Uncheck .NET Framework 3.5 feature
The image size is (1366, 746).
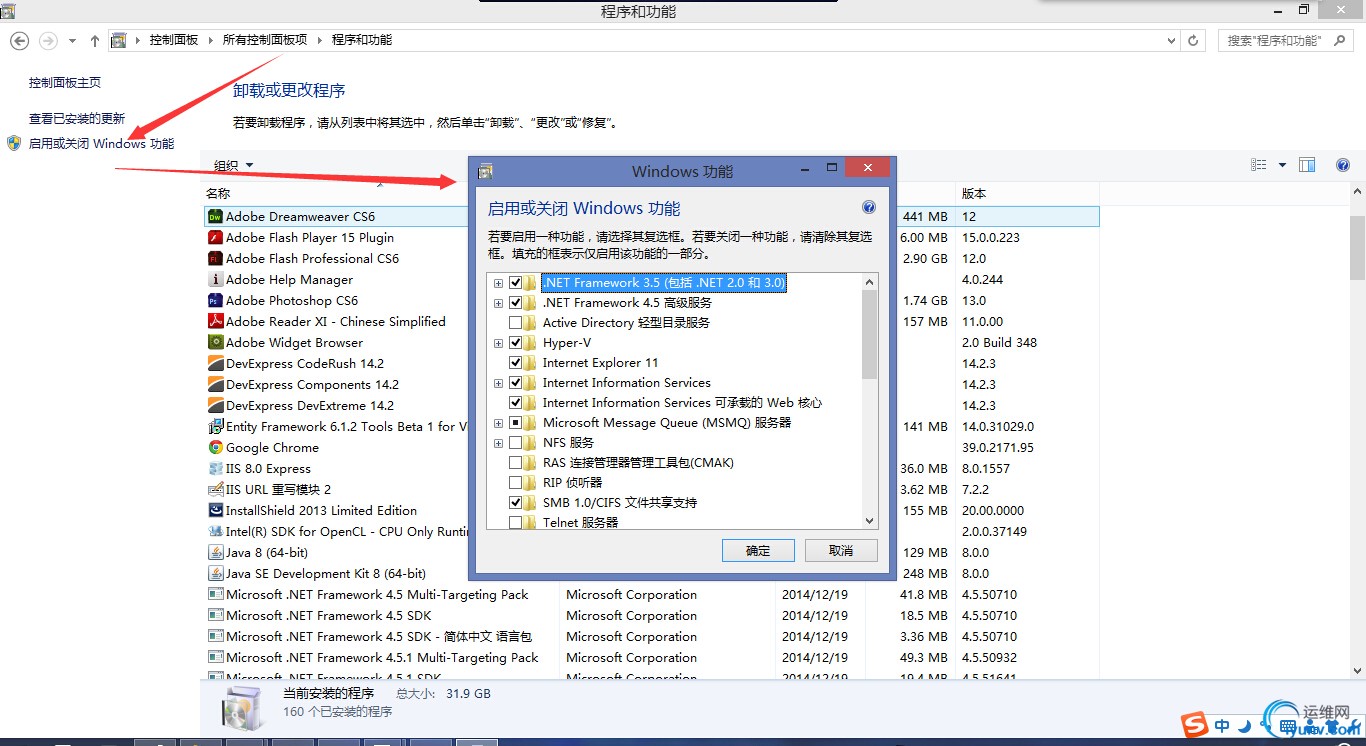pos(516,283)
